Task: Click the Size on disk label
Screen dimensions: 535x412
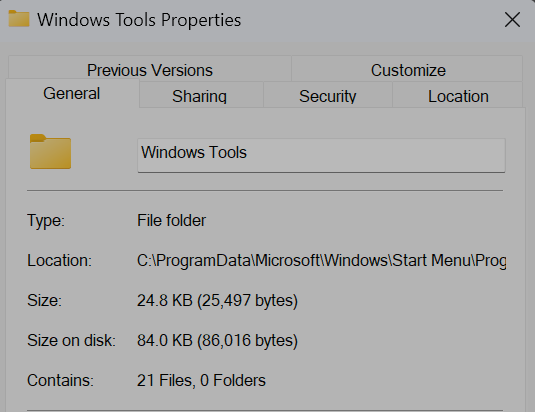Action: (71, 340)
